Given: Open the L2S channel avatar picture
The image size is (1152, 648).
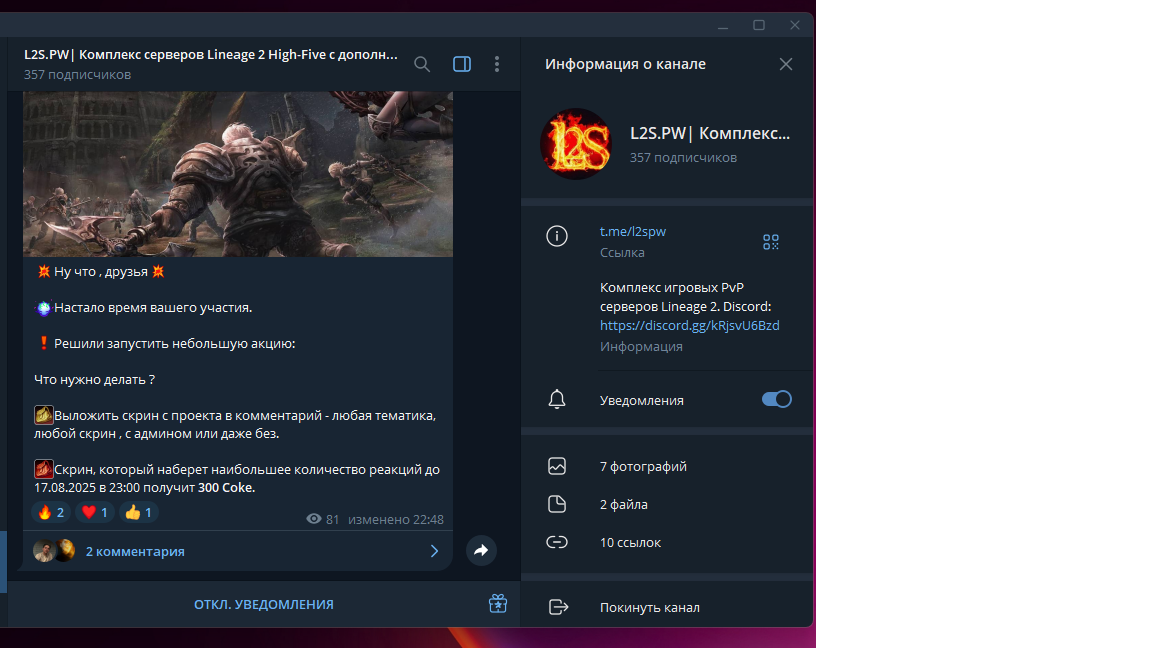Looking at the screenshot, I should click(576, 144).
